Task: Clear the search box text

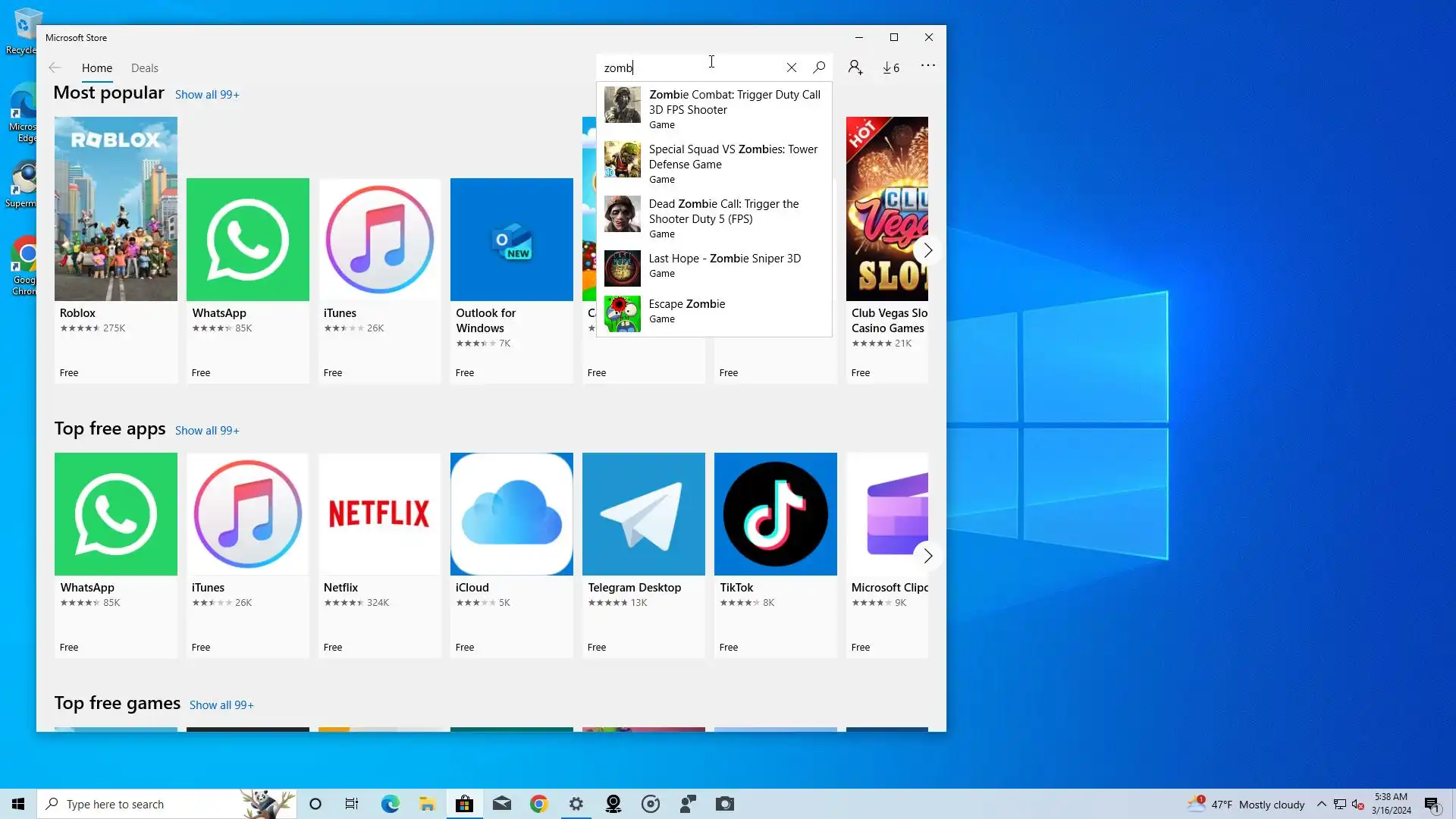Action: coord(791,67)
